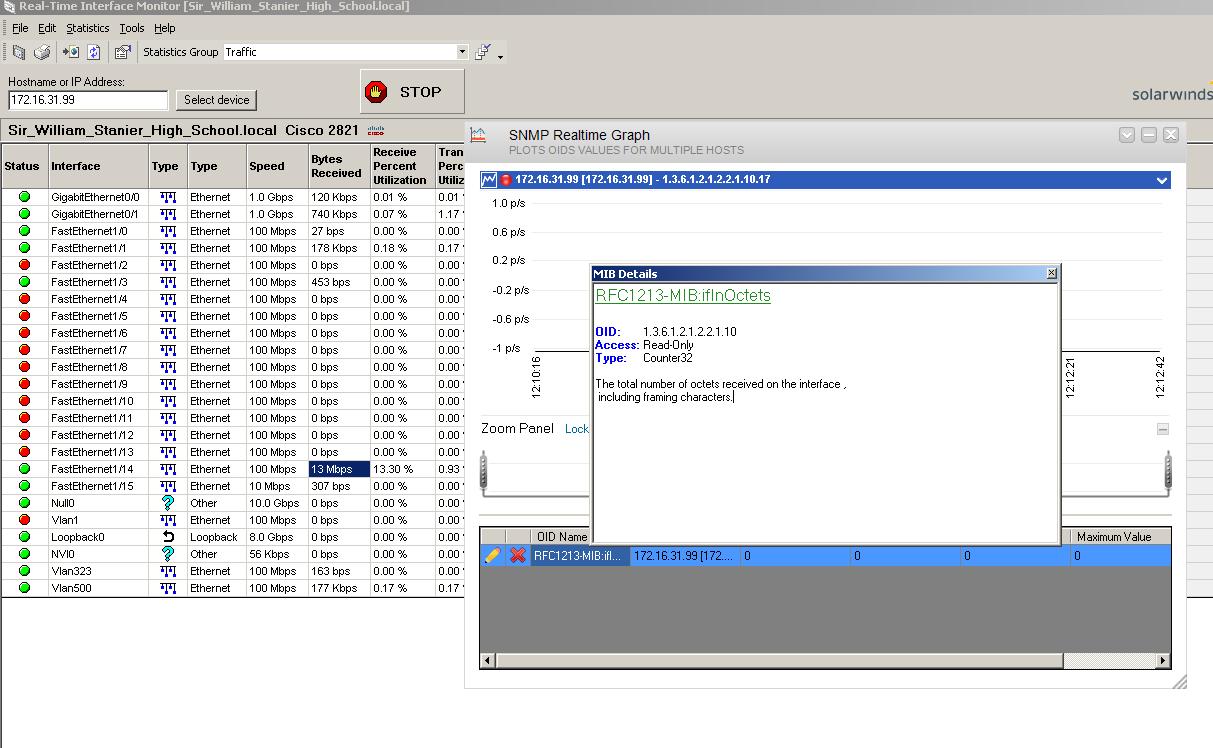This screenshot has width=1213, height=748.
Task: Close the MIB Details popup
Action: pyautogui.click(x=1051, y=273)
